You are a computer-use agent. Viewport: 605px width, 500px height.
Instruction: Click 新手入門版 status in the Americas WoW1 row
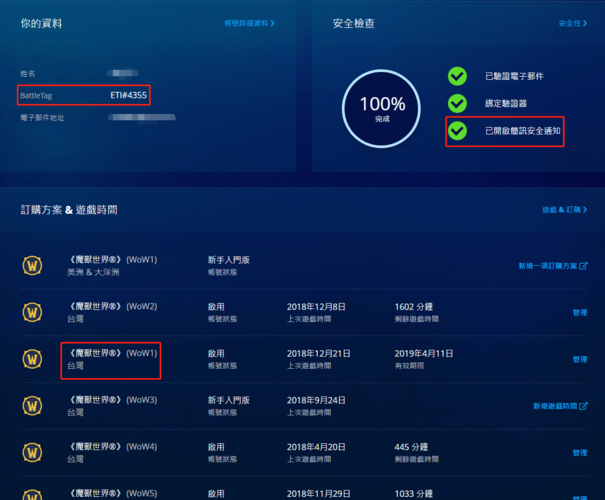(x=228, y=260)
